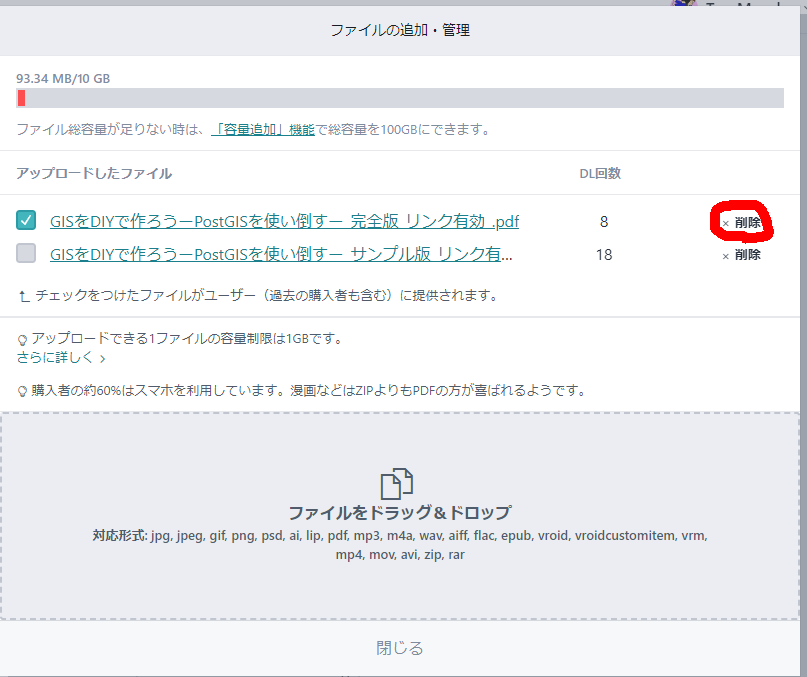Click the ファイルをドラッグ＆ドロップ upload text
The image size is (807, 677).
(x=400, y=513)
